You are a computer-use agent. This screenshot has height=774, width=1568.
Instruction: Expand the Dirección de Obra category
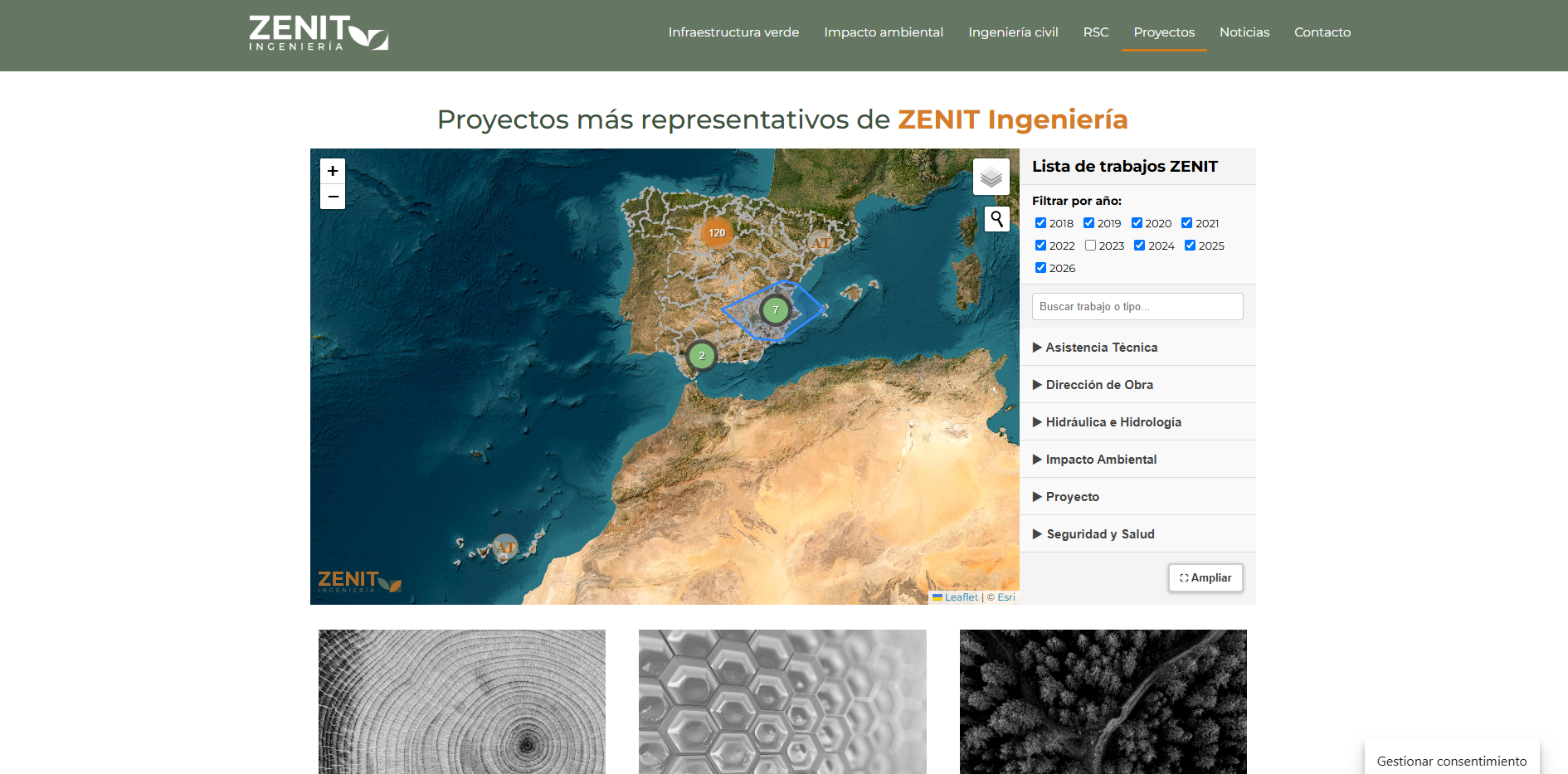click(1137, 385)
